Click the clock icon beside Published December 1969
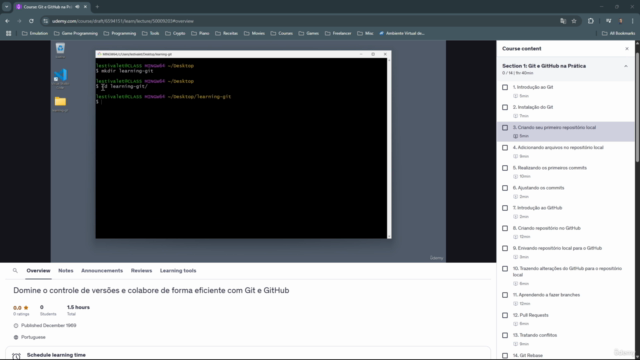 coord(16,326)
